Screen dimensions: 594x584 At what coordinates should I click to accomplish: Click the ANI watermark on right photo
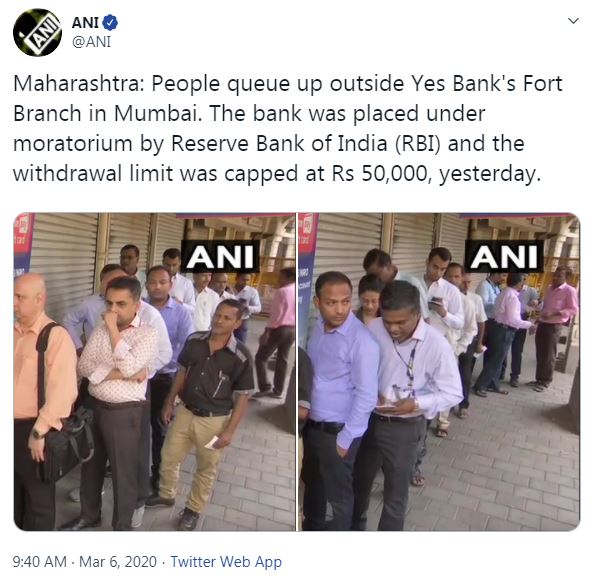pos(504,256)
